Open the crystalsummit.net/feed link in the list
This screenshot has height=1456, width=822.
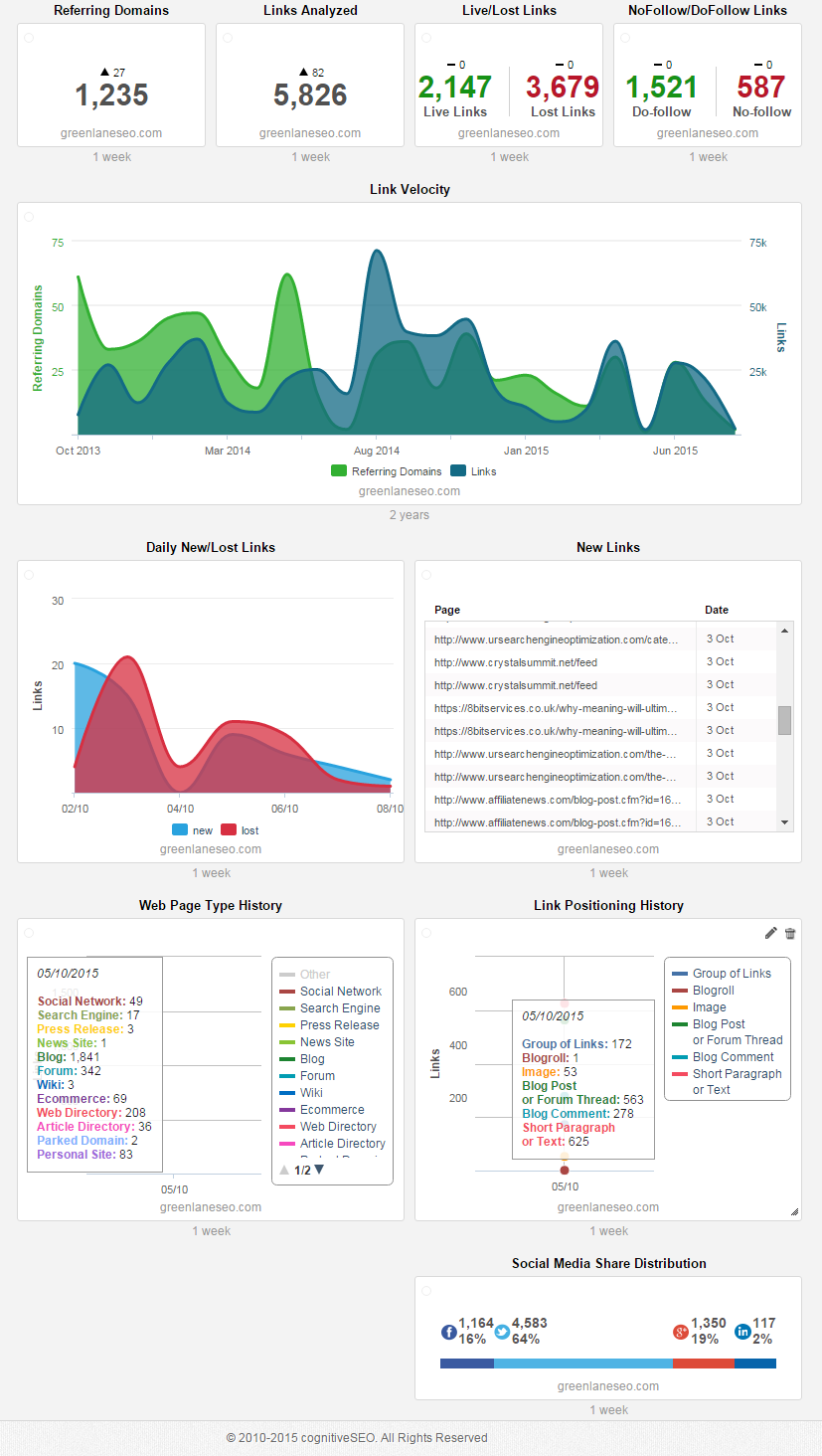click(x=516, y=662)
